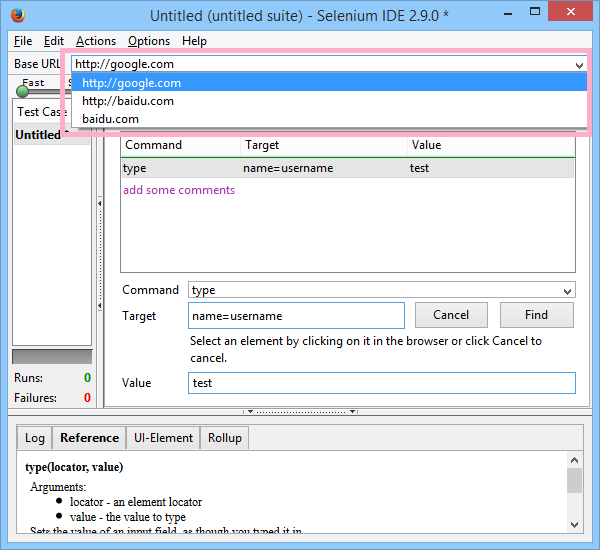Click the Find button

coord(536,315)
